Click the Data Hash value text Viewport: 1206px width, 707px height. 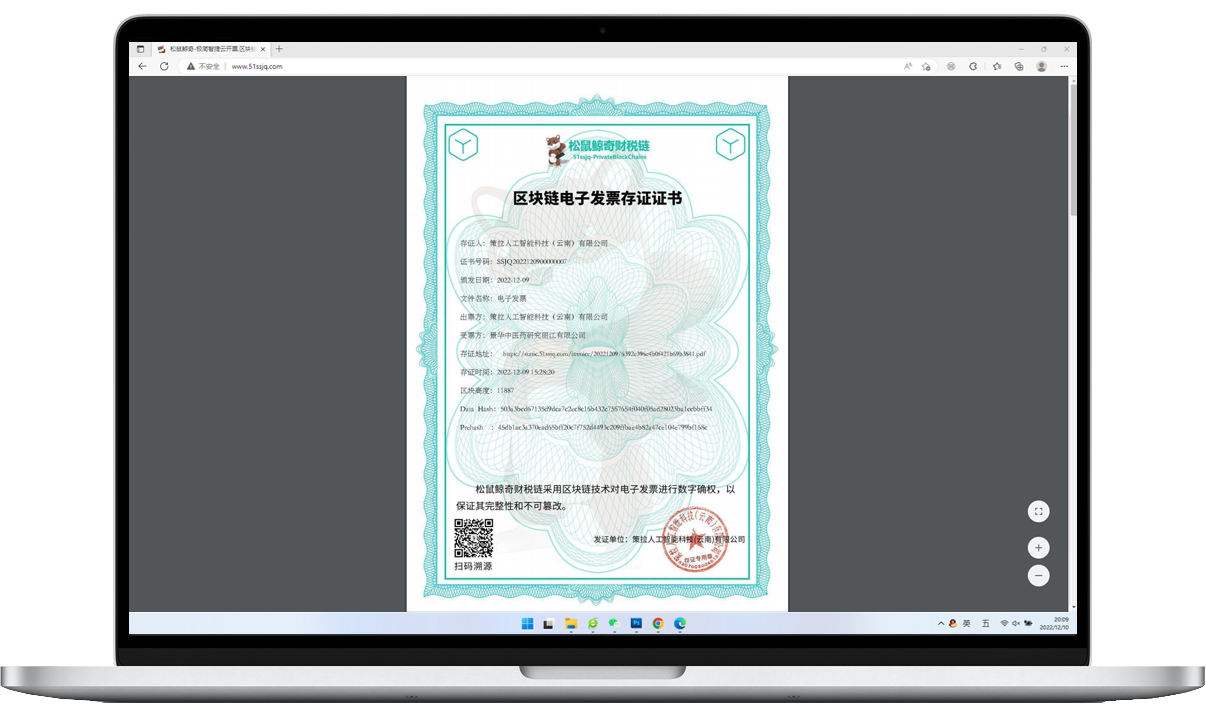tap(606, 408)
